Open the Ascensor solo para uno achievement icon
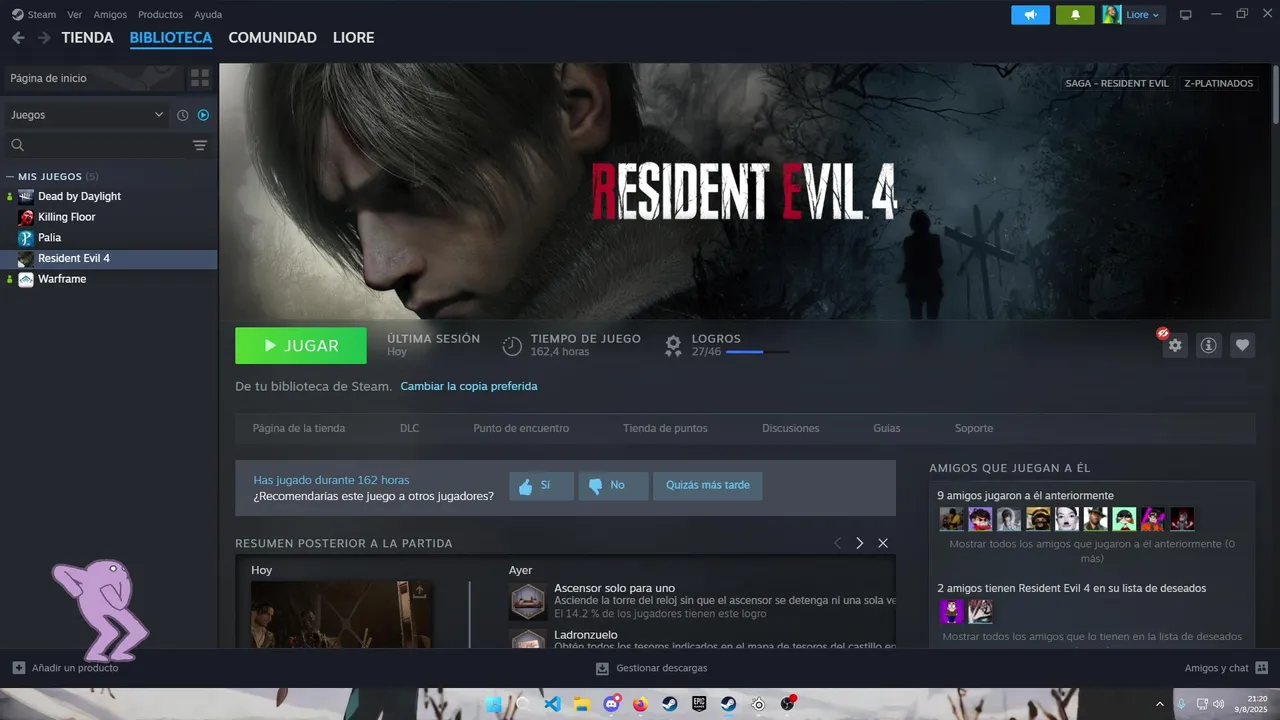This screenshot has height=720, width=1280. (x=528, y=601)
